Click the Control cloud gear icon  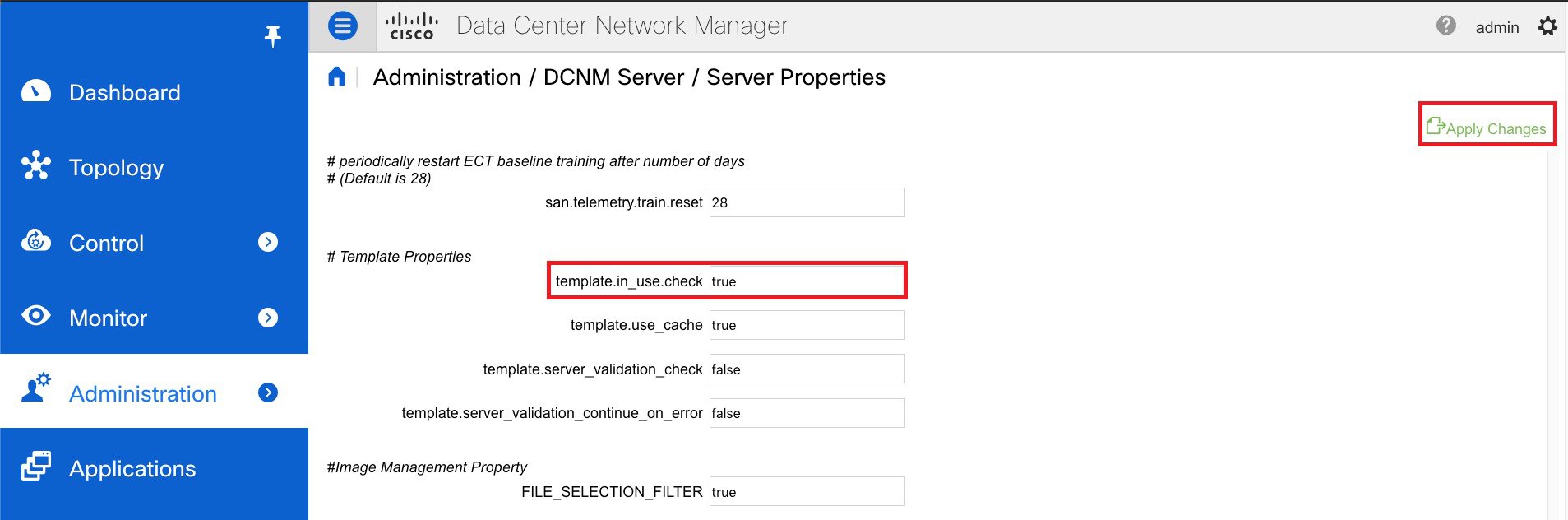point(36,241)
